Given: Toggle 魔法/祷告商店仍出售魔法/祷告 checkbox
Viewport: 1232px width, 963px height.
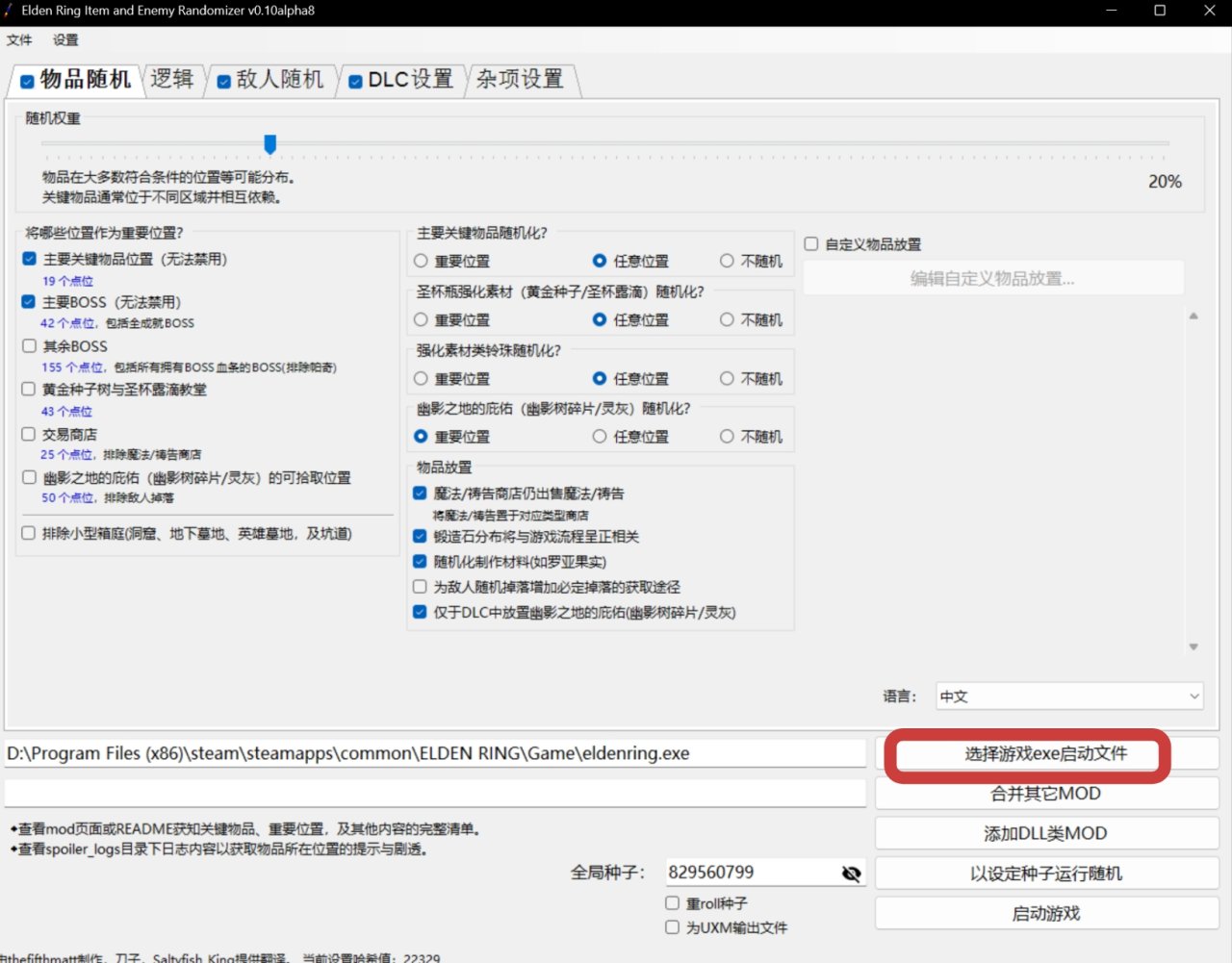Looking at the screenshot, I should click(x=420, y=494).
